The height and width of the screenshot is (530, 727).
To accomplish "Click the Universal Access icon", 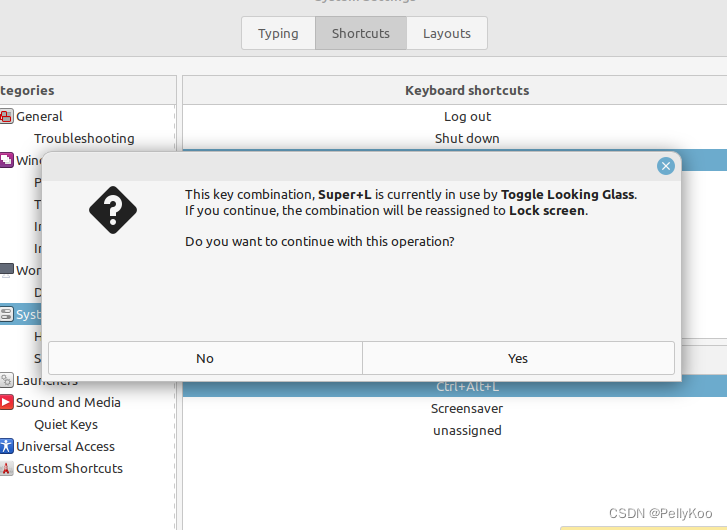I will pyautogui.click(x=6, y=446).
